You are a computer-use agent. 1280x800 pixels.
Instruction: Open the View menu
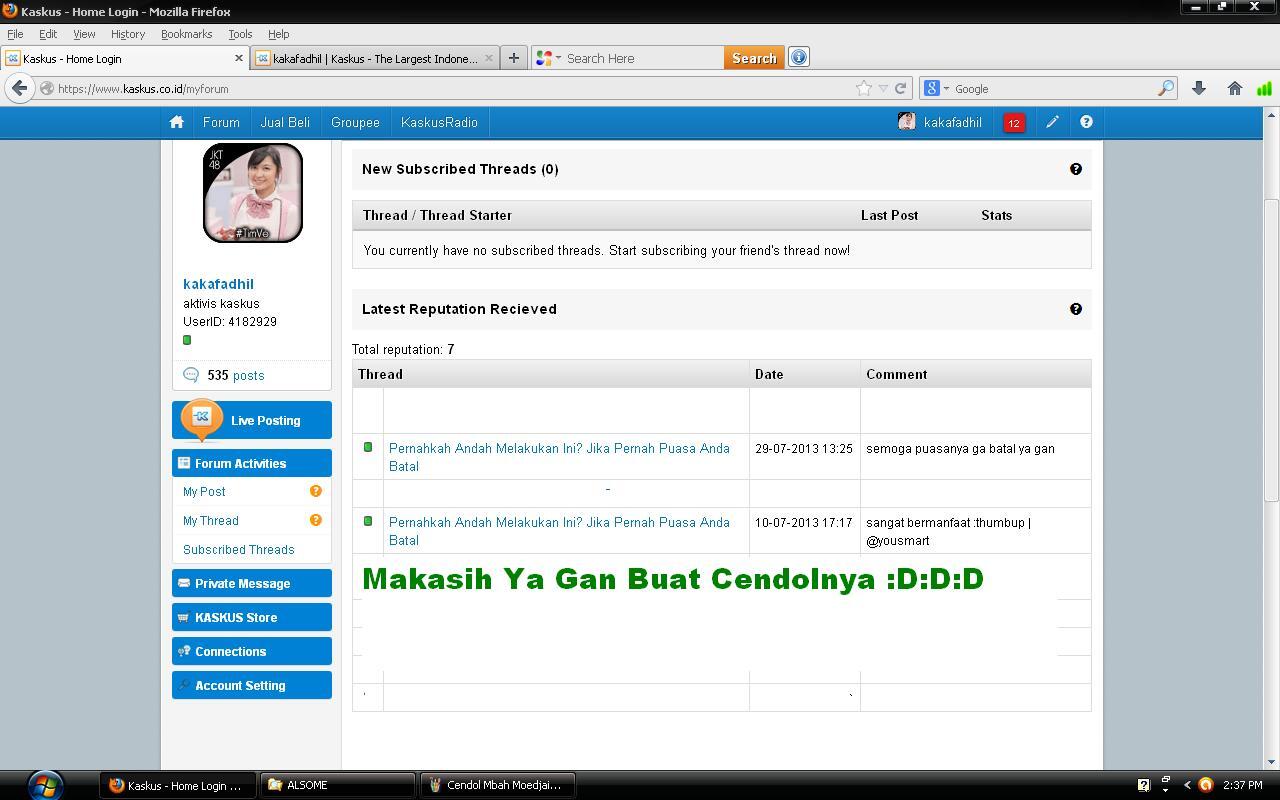pyautogui.click(x=84, y=34)
